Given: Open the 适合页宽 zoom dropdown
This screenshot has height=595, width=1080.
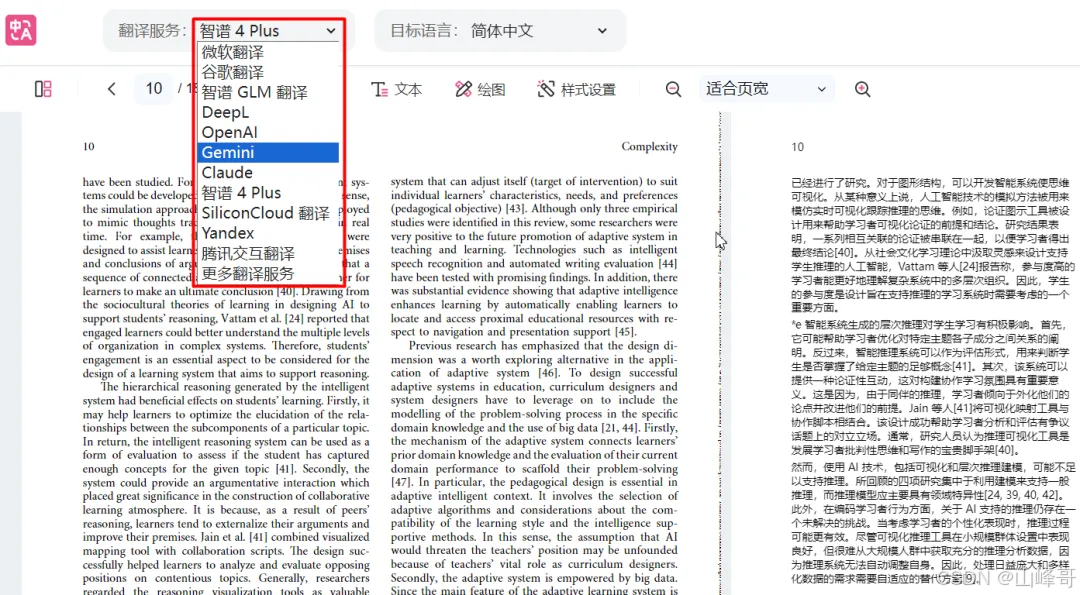Looking at the screenshot, I should [x=766, y=89].
